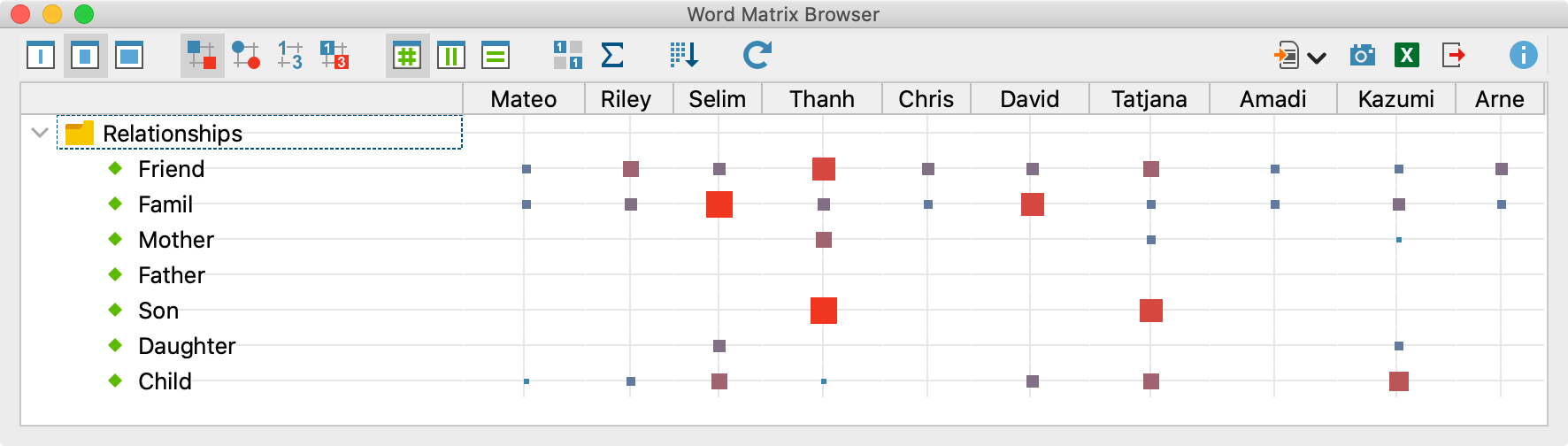The height and width of the screenshot is (446, 1568).
Task: Click the large red square for Famil under Selim
Action: [719, 204]
